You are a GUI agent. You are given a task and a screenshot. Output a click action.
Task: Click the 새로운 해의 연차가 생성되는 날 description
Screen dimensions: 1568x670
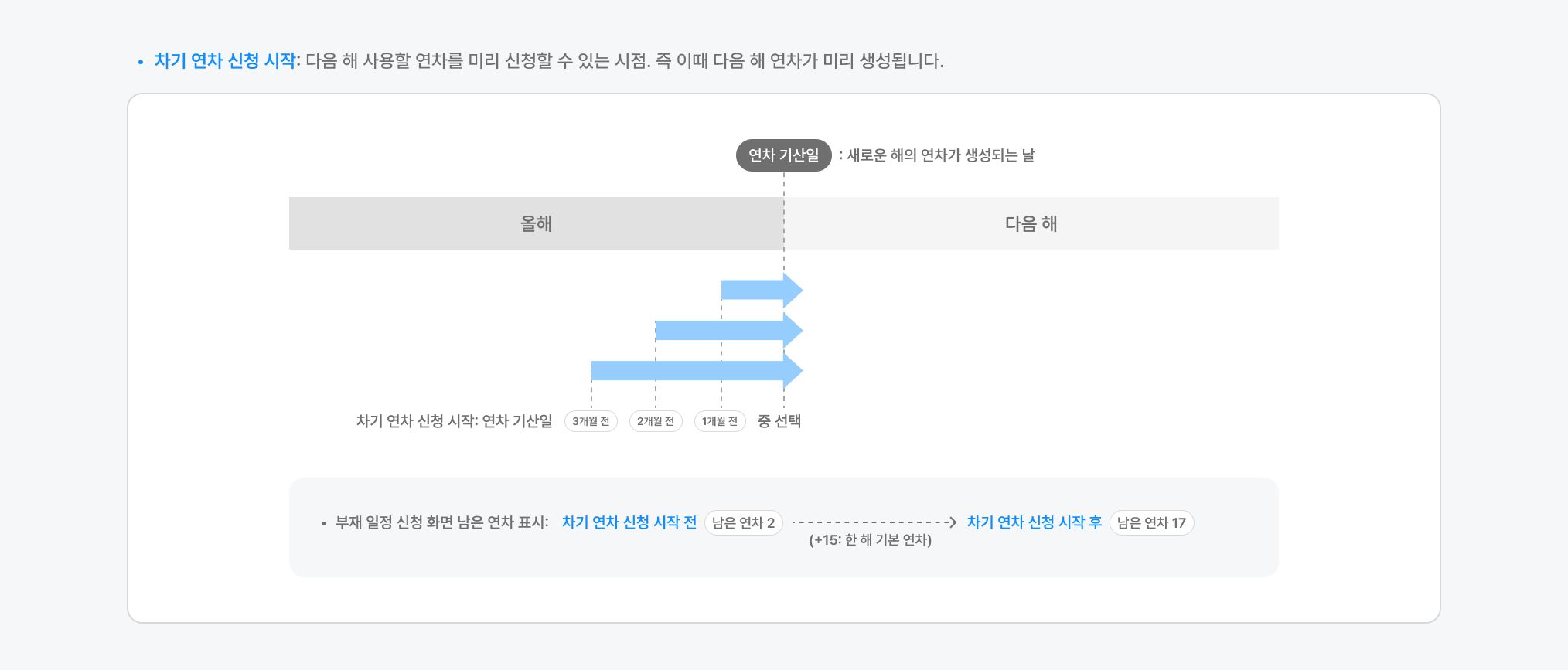tap(940, 155)
